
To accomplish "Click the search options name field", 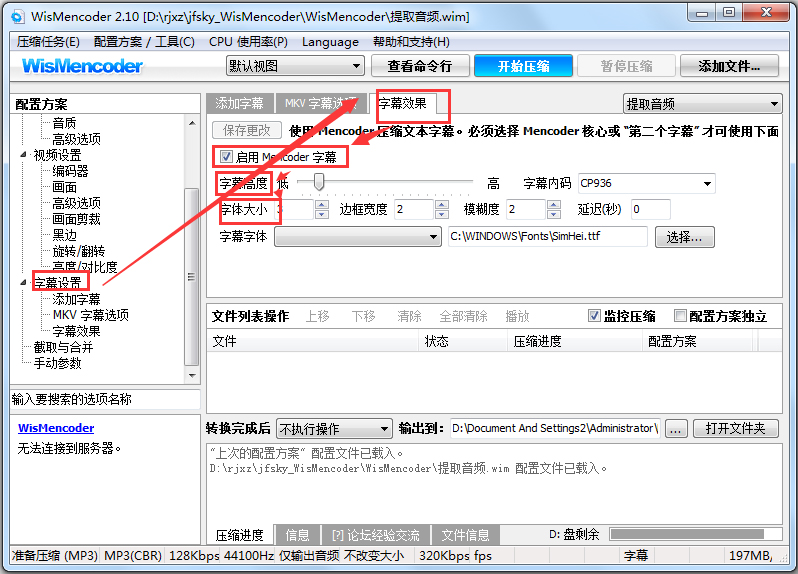I will point(105,399).
